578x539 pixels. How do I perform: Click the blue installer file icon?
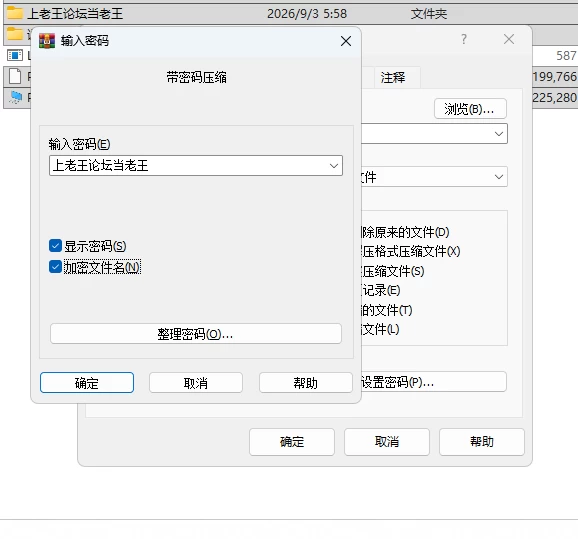click(15, 97)
